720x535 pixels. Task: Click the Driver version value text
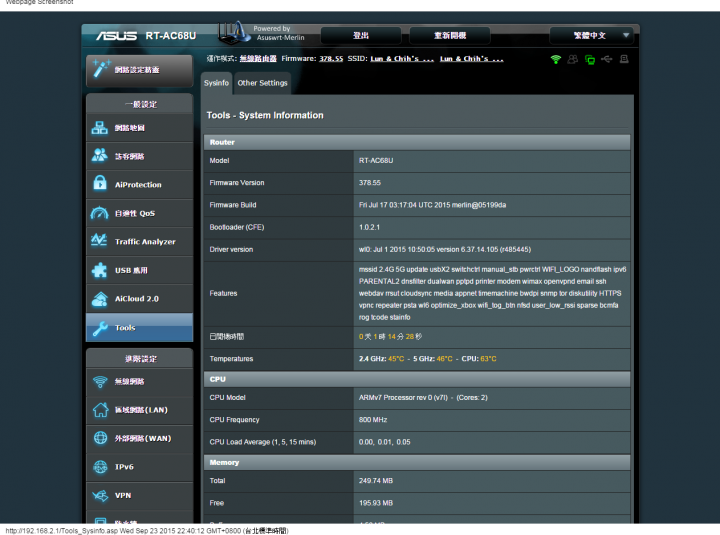click(444, 249)
